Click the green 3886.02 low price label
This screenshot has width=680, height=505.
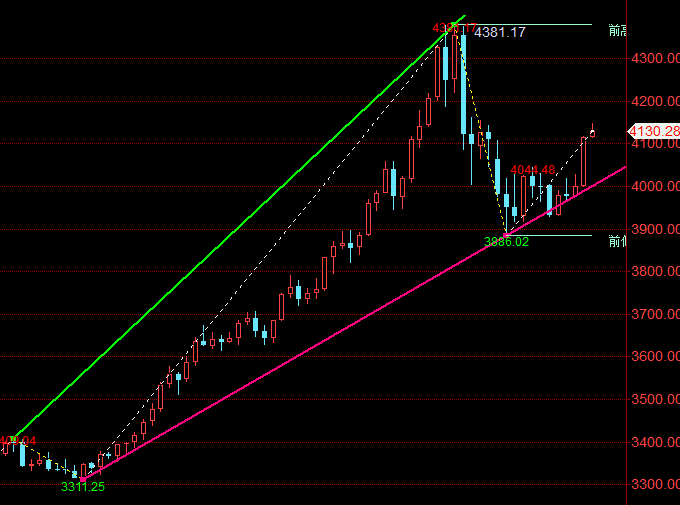click(x=506, y=241)
